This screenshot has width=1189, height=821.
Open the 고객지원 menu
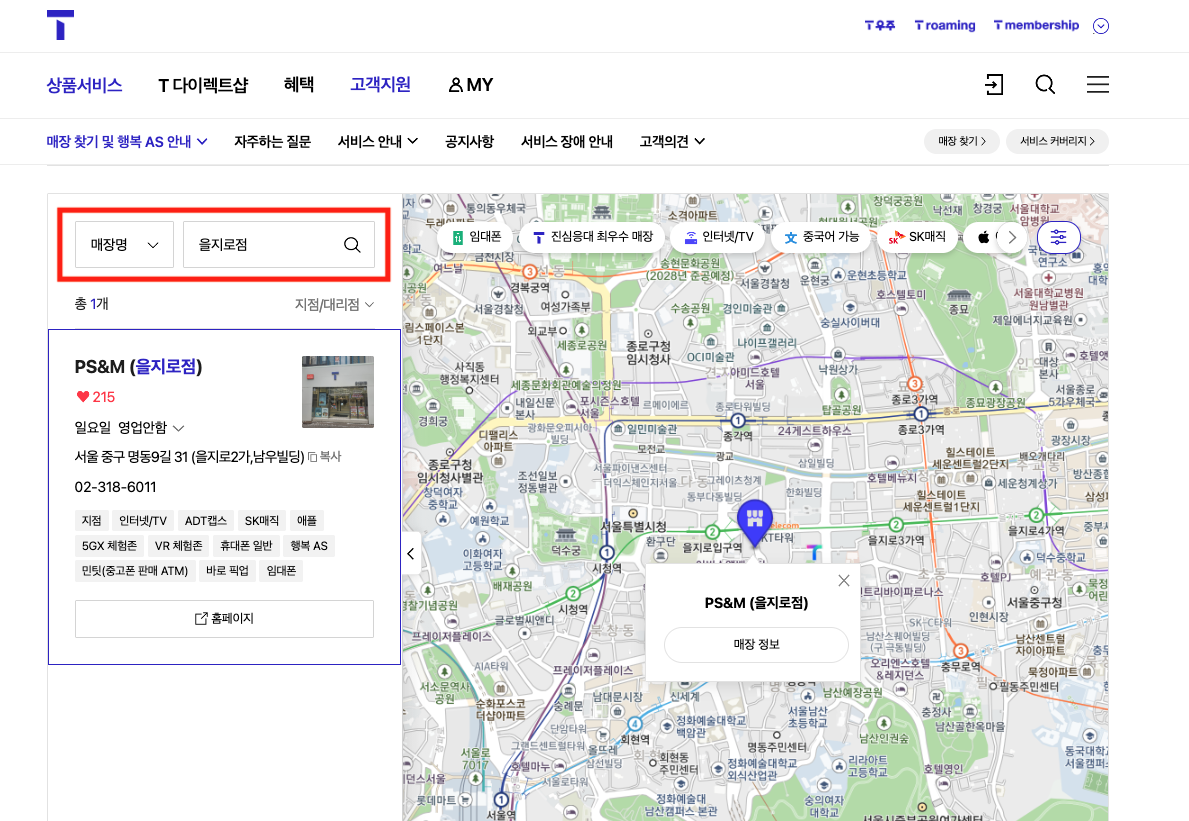tap(380, 84)
